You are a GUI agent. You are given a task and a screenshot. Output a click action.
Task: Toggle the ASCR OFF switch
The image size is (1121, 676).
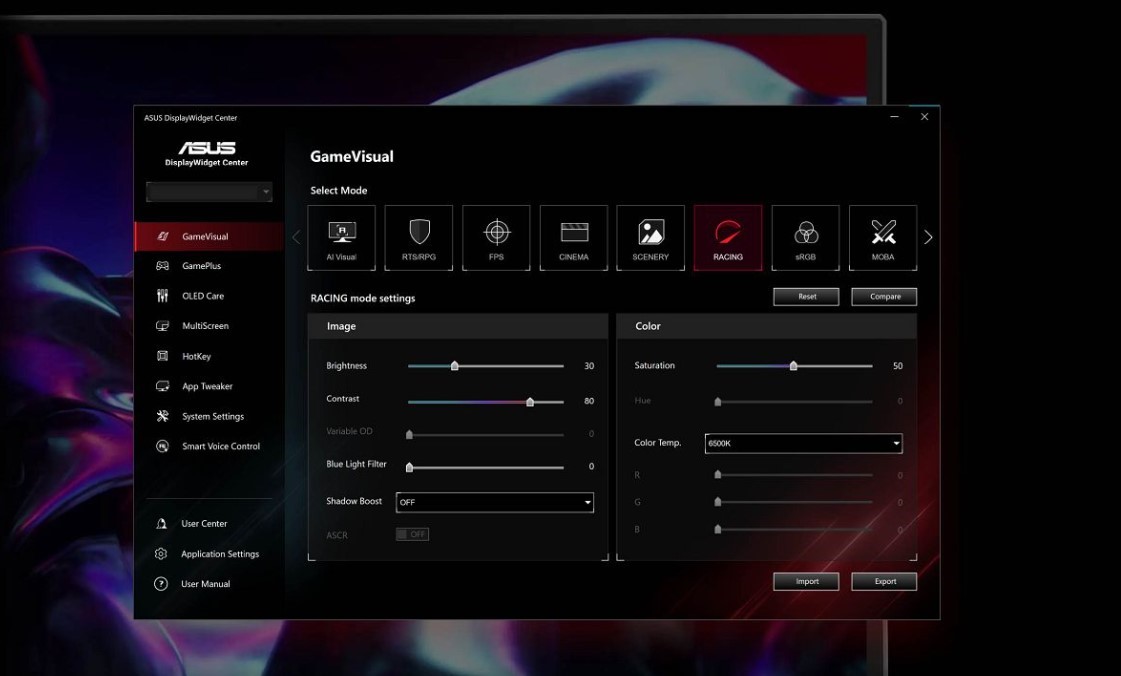tap(413, 534)
